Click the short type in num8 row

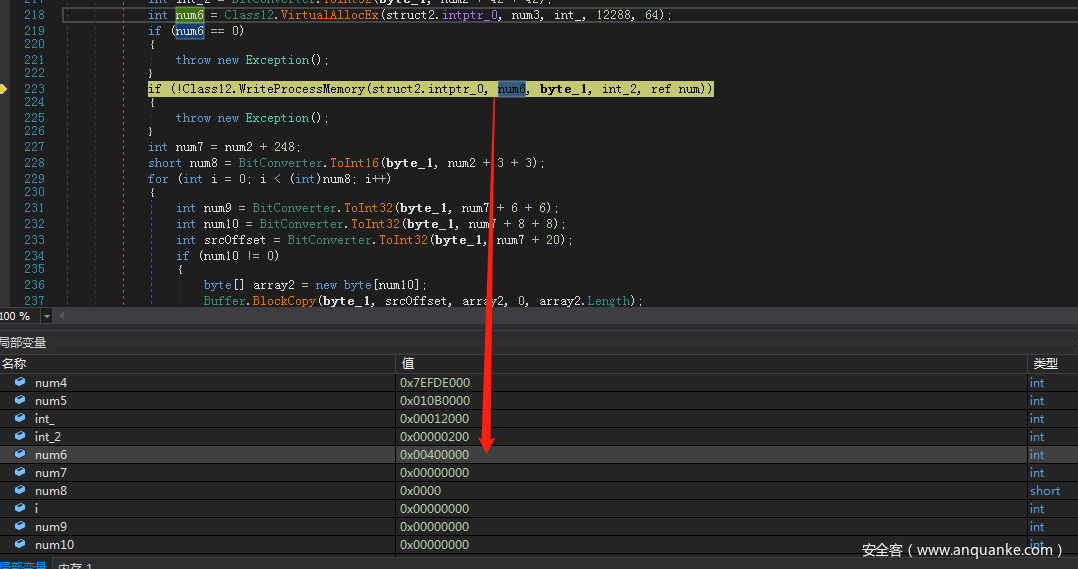tap(1045, 491)
